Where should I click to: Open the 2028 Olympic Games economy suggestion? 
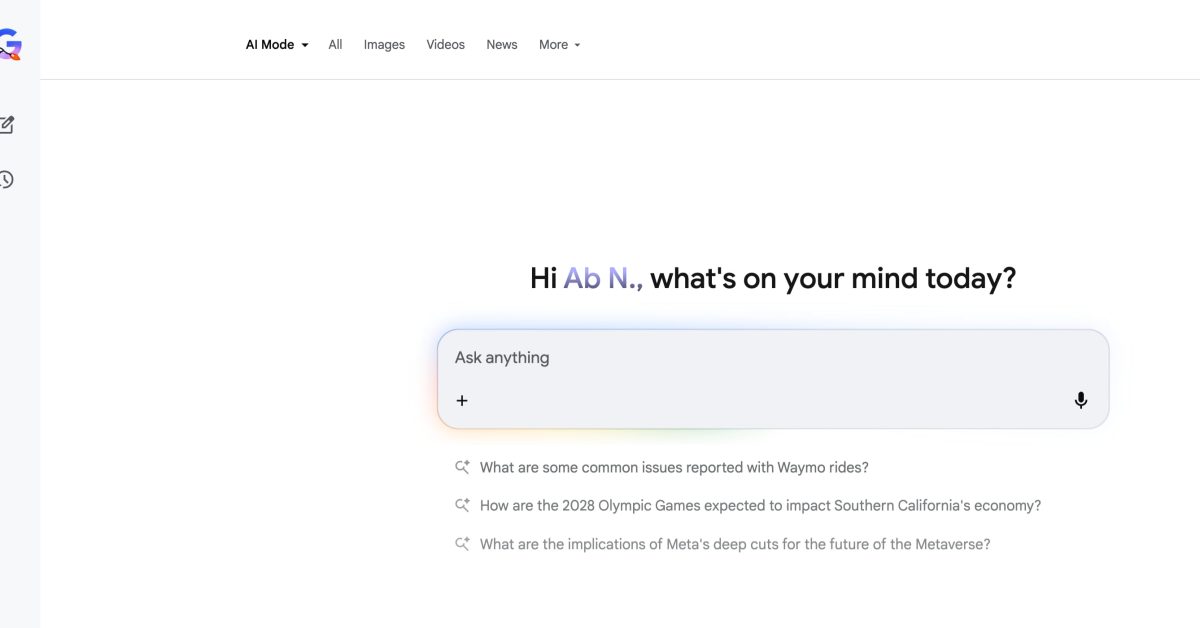[x=759, y=505]
